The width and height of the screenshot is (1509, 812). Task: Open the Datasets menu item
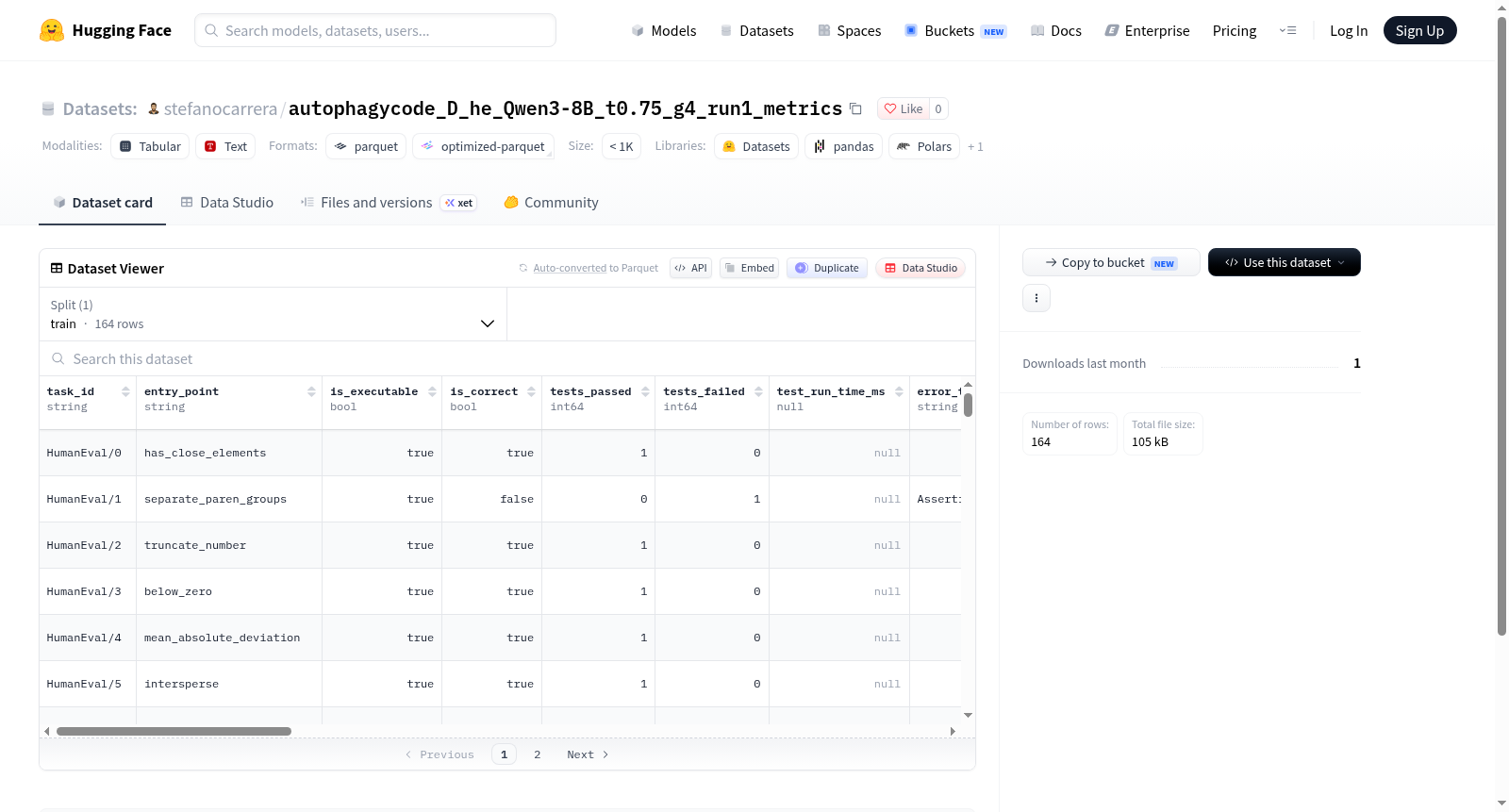click(x=756, y=31)
